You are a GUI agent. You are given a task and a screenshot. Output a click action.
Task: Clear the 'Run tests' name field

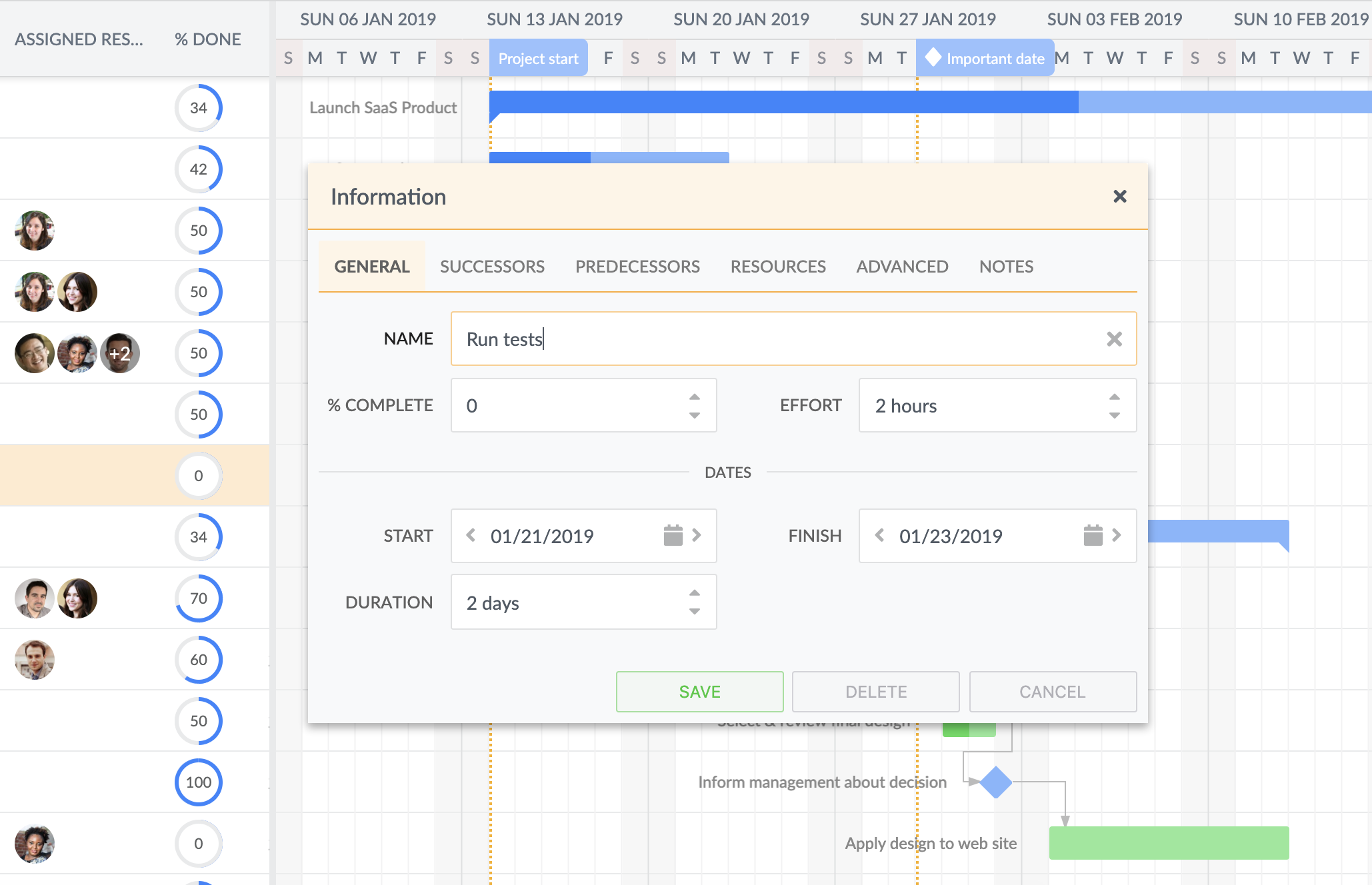[x=1114, y=339]
